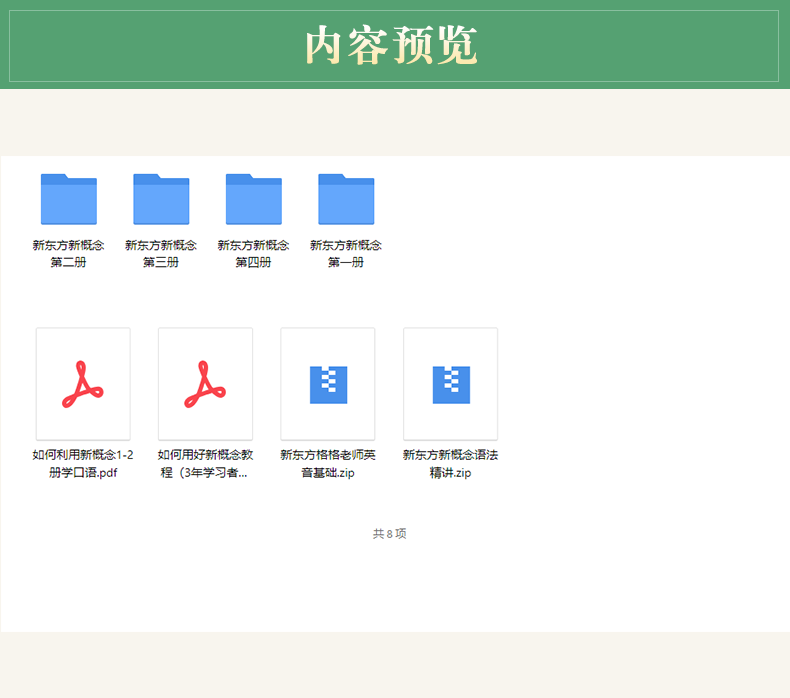This screenshot has height=698, width=790.
Task: Click file name 如何利用新概念1-2册学口语.pdf
Action: click(x=83, y=464)
